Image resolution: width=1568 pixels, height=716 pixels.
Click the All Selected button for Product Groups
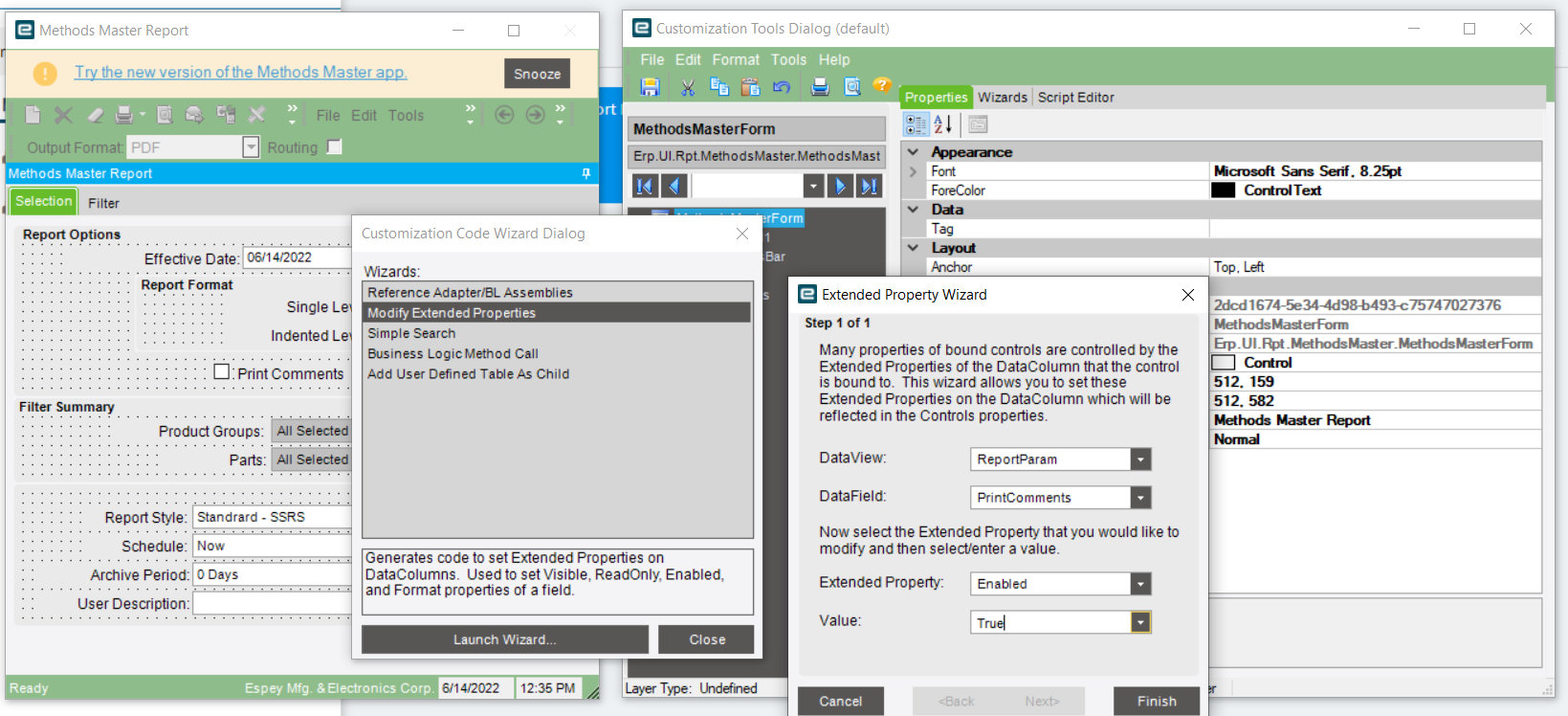point(312,431)
